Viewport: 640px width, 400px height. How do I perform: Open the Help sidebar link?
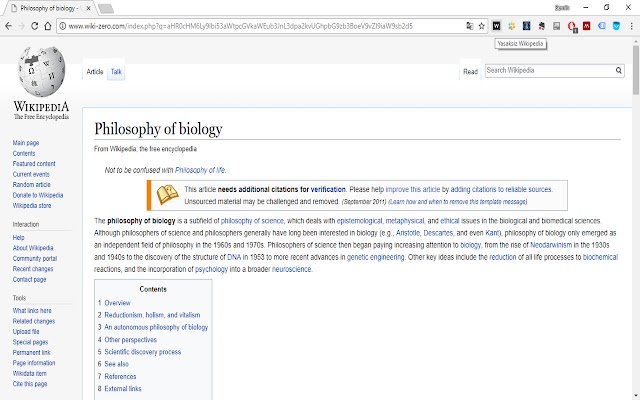(18, 238)
